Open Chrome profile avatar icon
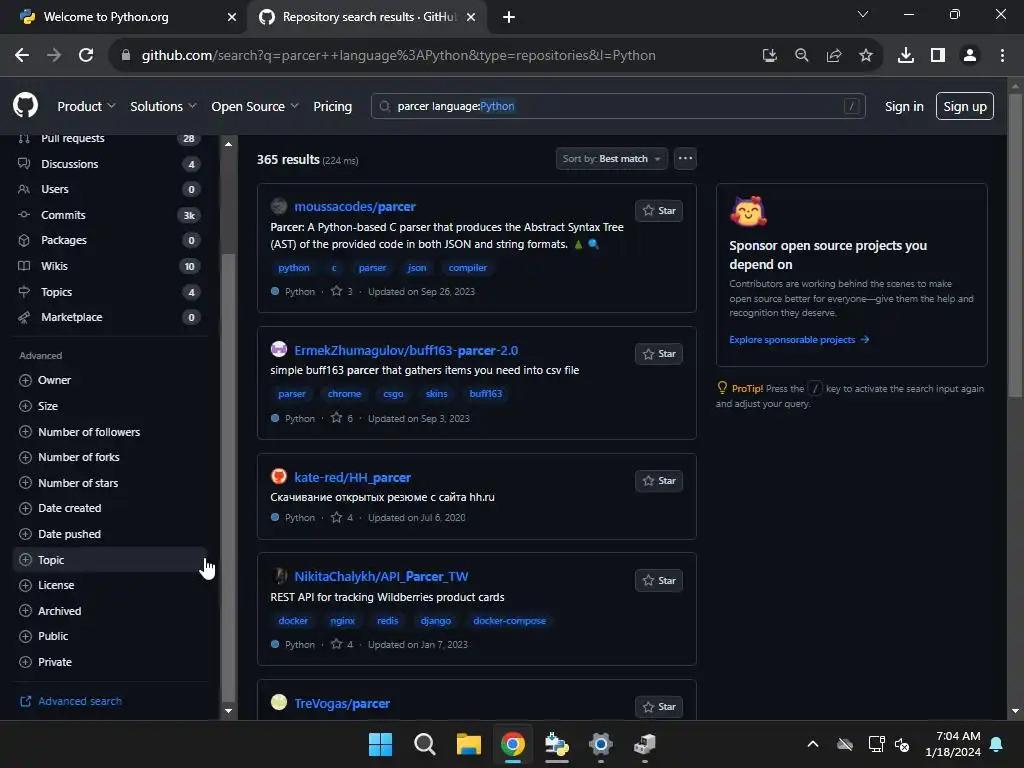The image size is (1024, 768). (x=970, y=56)
